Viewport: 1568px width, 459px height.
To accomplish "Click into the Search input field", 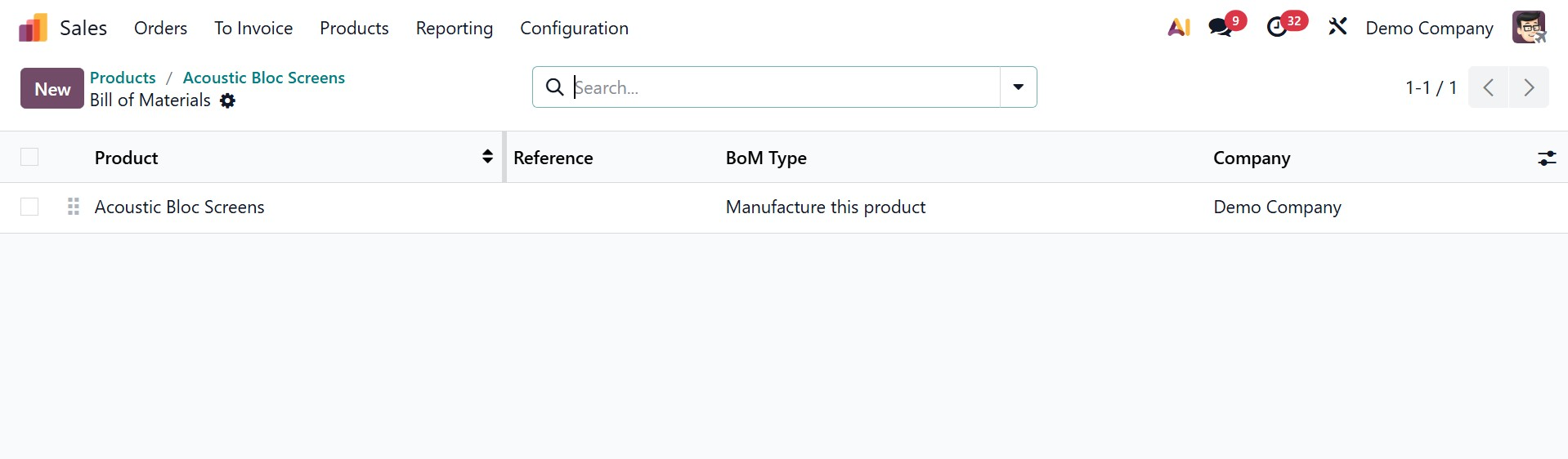I will [x=777, y=87].
